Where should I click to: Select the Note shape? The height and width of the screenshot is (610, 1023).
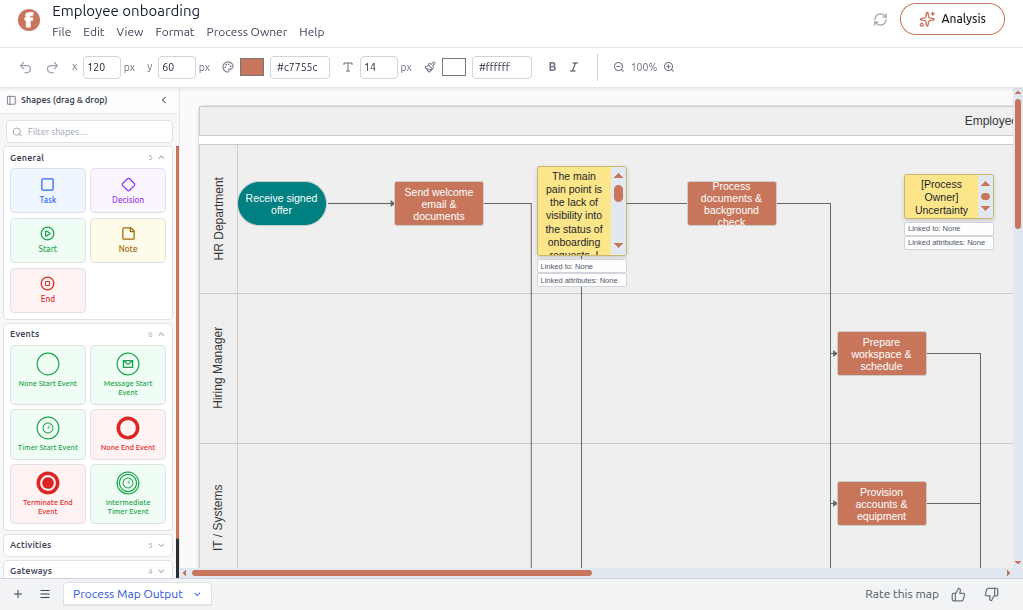(x=128, y=240)
